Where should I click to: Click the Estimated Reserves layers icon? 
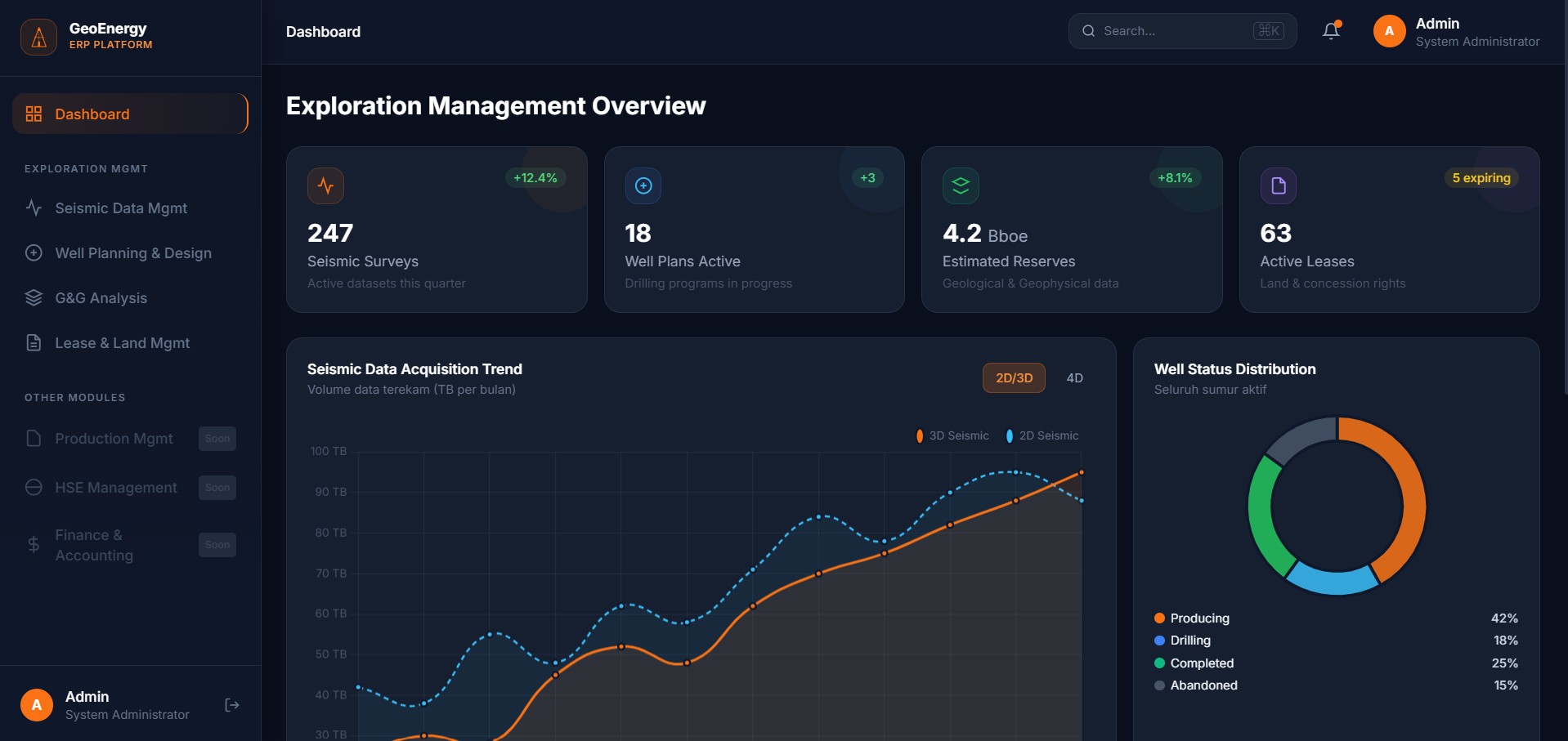point(961,185)
